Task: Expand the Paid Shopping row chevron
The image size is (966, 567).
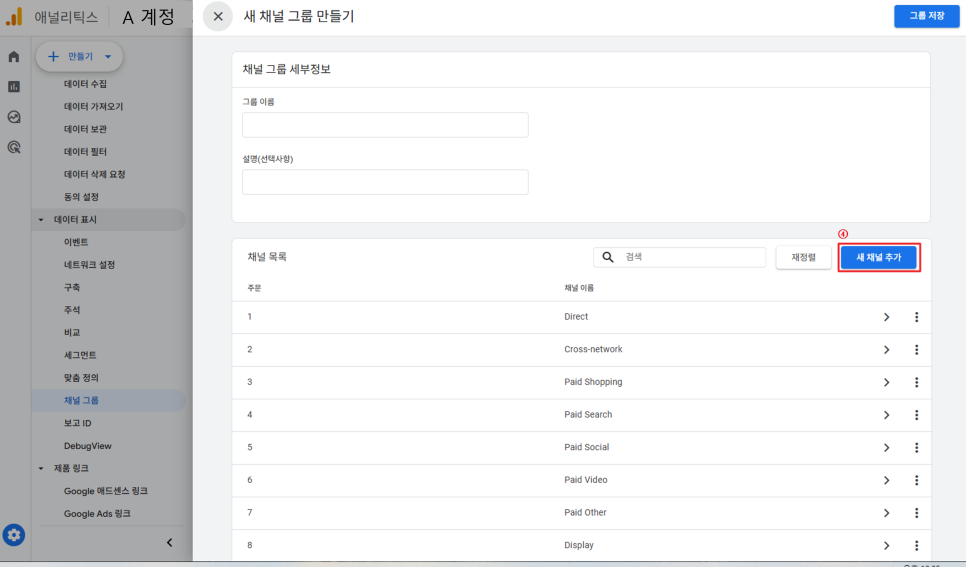Action: tap(887, 382)
